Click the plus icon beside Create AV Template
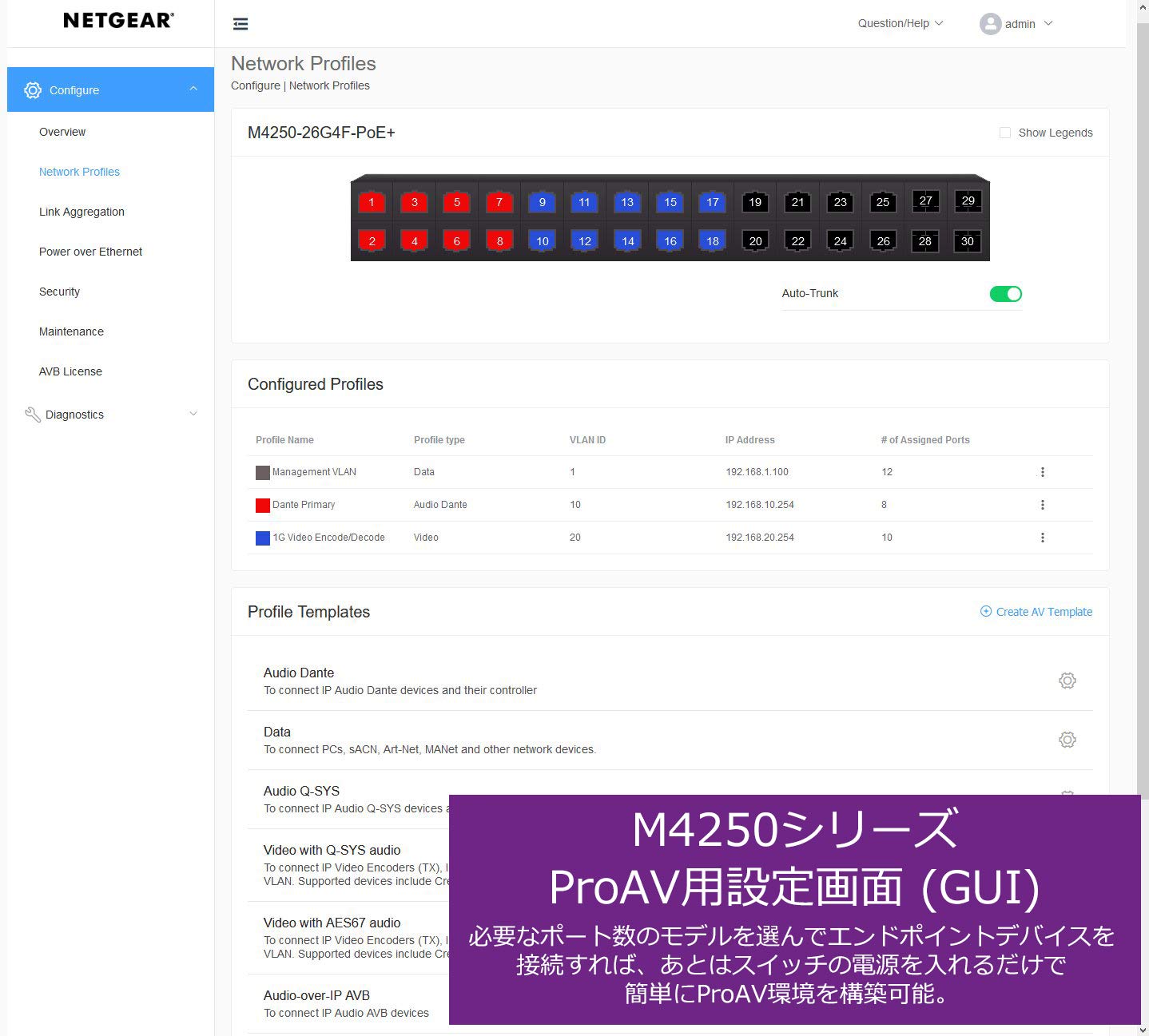Image resolution: width=1149 pixels, height=1036 pixels. click(986, 612)
